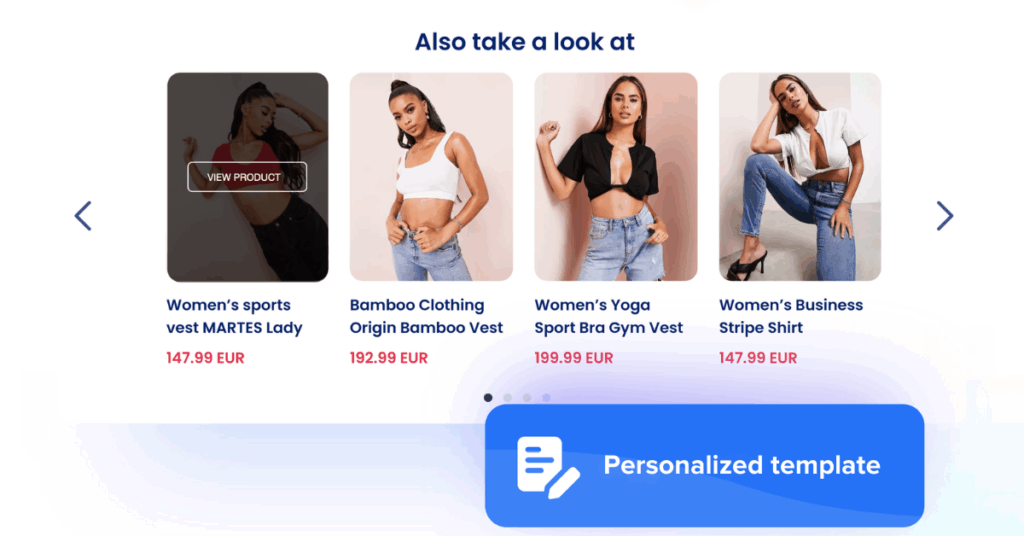Switch to third carousel page dot
1024x536 pixels.
coord(527,398)
